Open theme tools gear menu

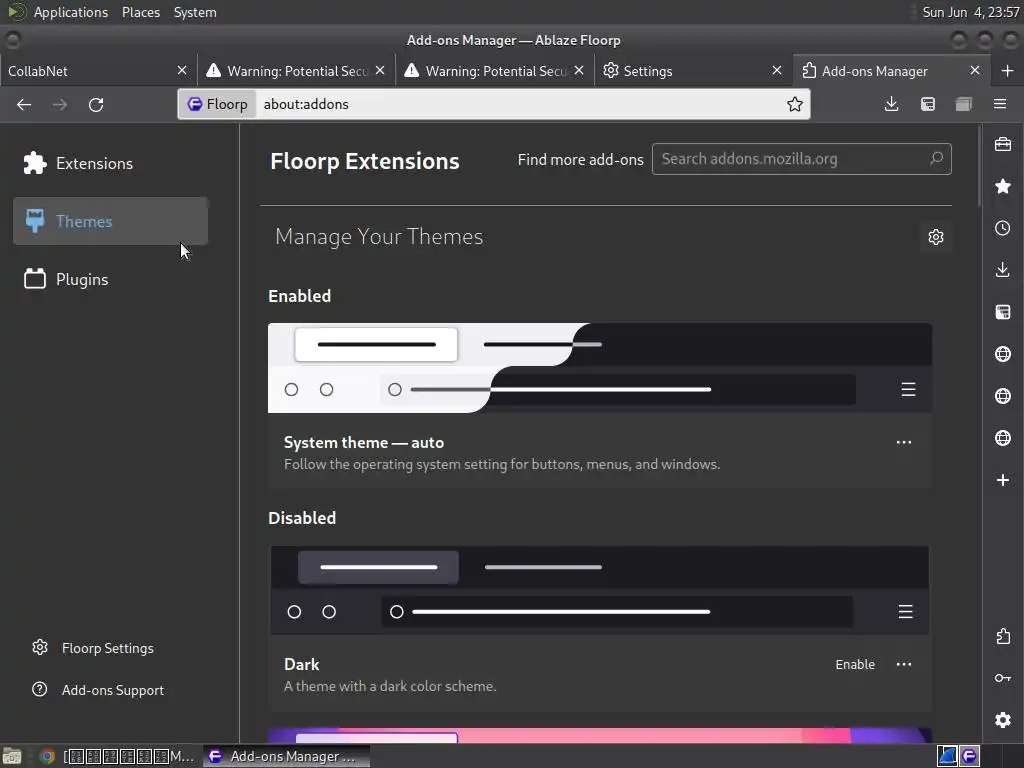click(936, 236)
